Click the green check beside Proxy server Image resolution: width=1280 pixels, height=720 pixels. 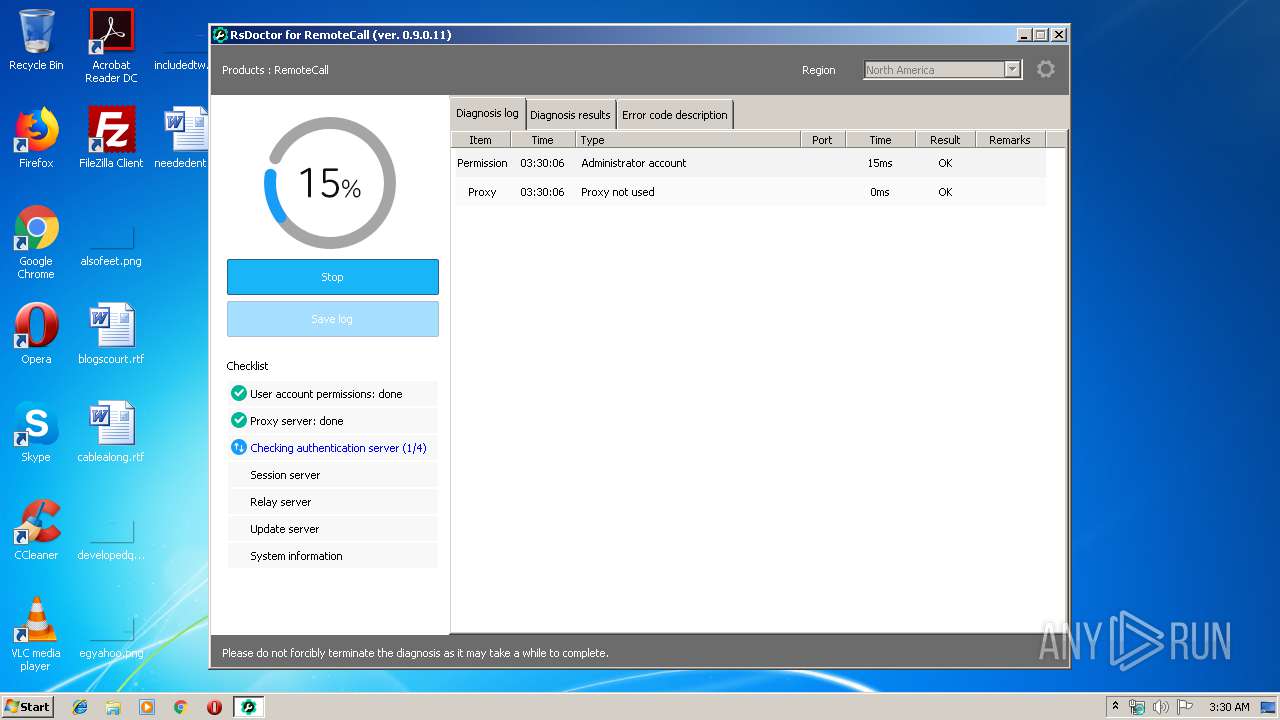click(x=238, y=420)
